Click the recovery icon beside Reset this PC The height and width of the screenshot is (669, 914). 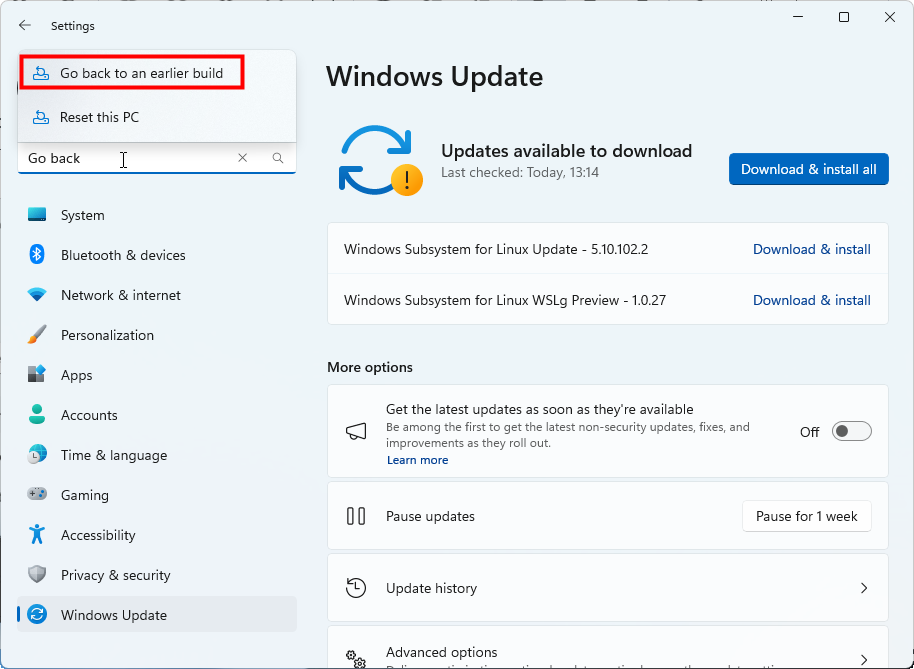click(40, 117)
